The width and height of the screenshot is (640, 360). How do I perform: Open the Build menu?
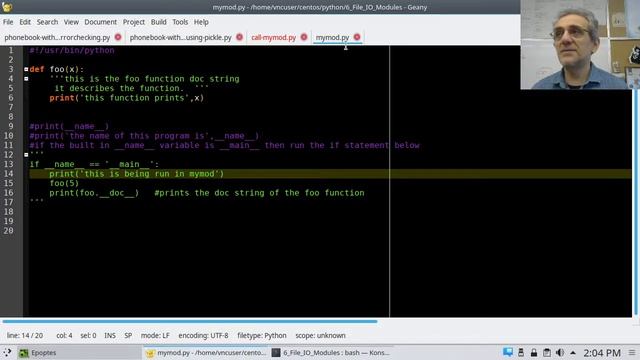(158, 22)
